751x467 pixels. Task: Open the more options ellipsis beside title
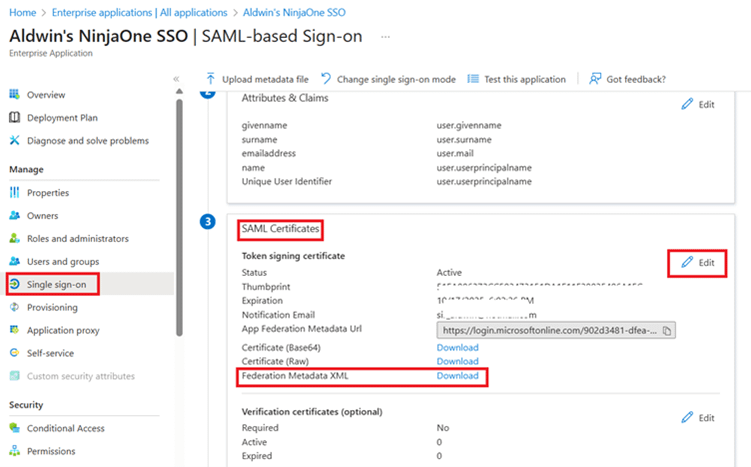tap(385, 37)
